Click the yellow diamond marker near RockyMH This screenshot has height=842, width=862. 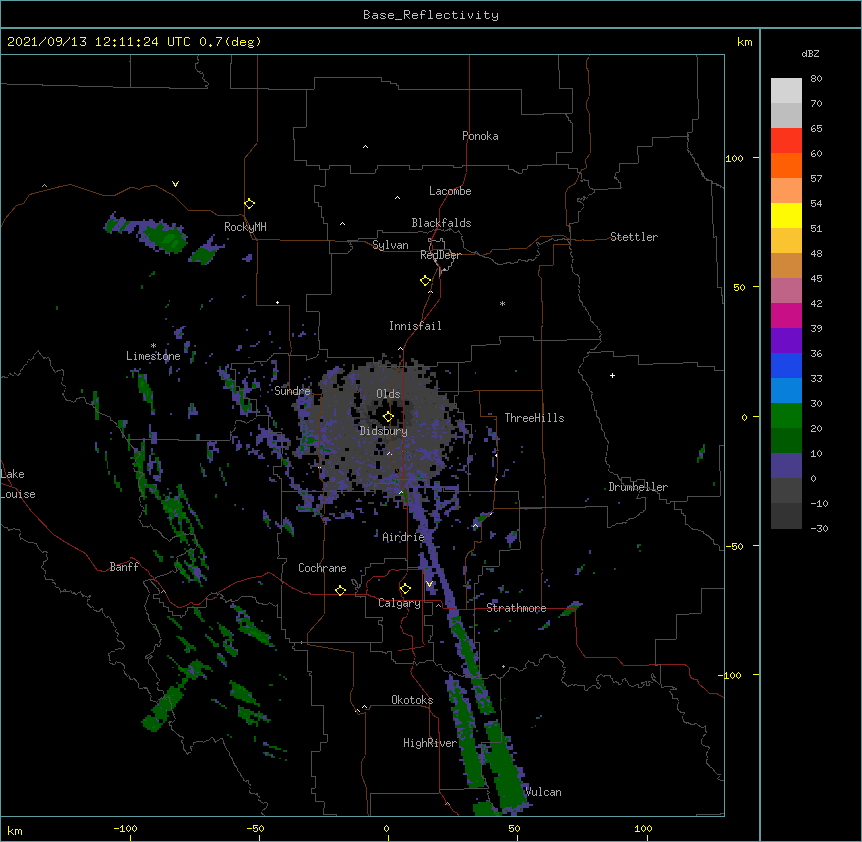tap(249, 204)
